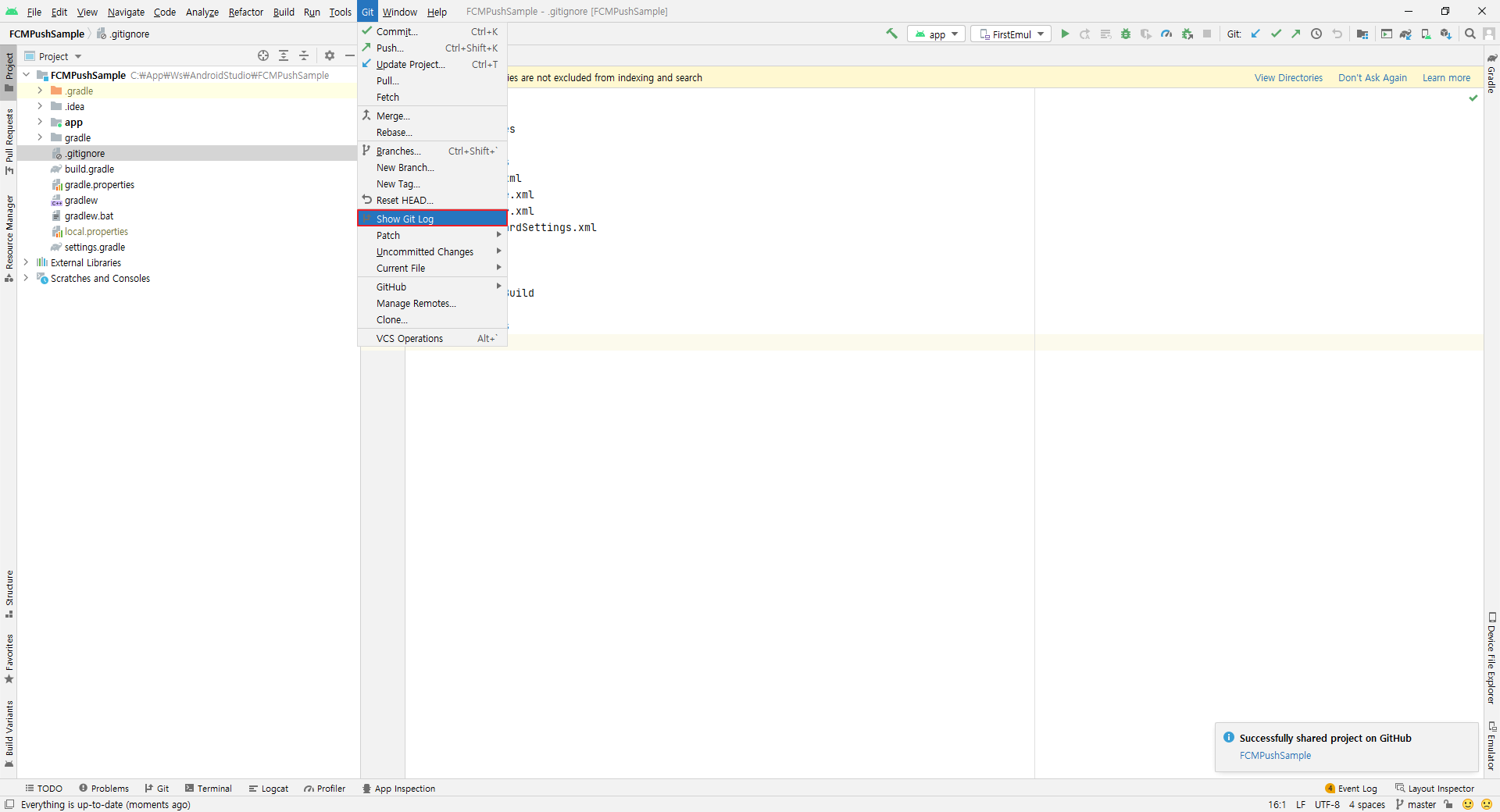Screen dimensions: 1500x812
Task: Open Git Show History clock icon
Action: (1316, 34)
